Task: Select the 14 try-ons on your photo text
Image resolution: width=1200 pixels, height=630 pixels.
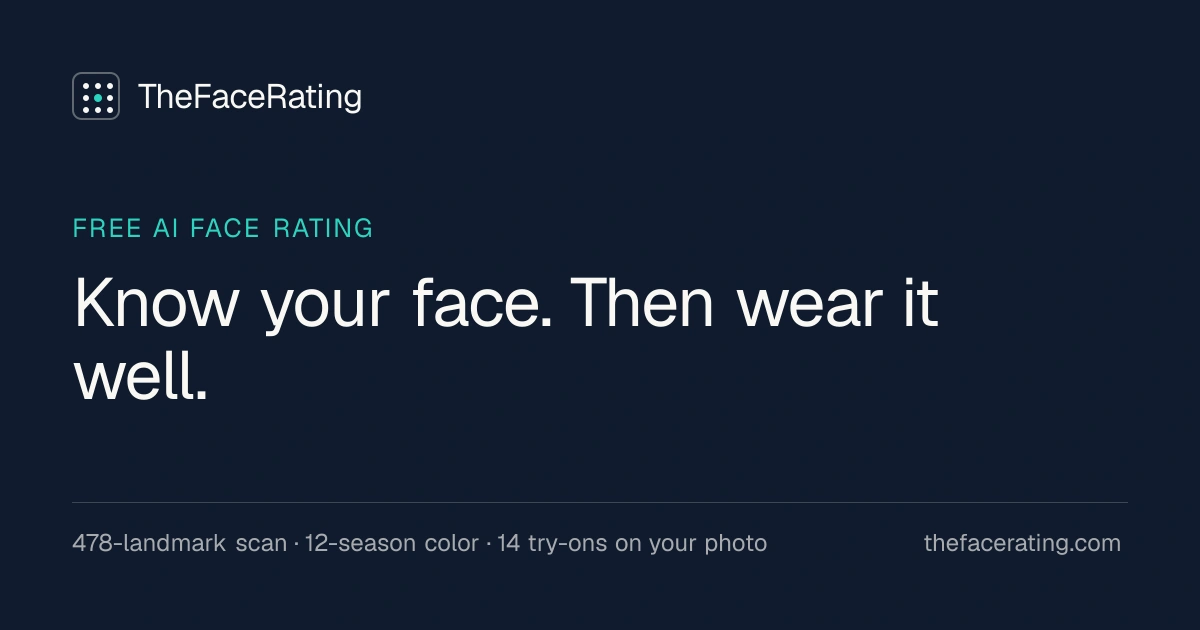Action: pos(632,543)
